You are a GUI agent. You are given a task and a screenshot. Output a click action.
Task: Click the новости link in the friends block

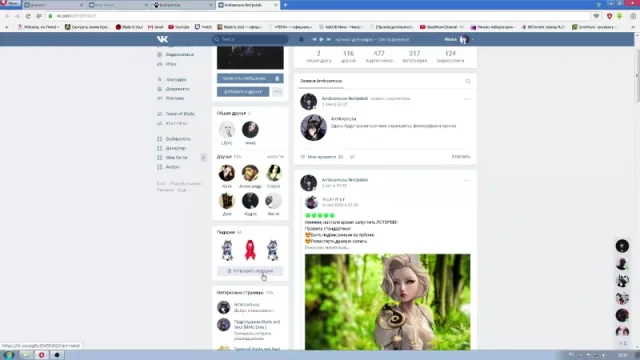[x=276, y=157]
